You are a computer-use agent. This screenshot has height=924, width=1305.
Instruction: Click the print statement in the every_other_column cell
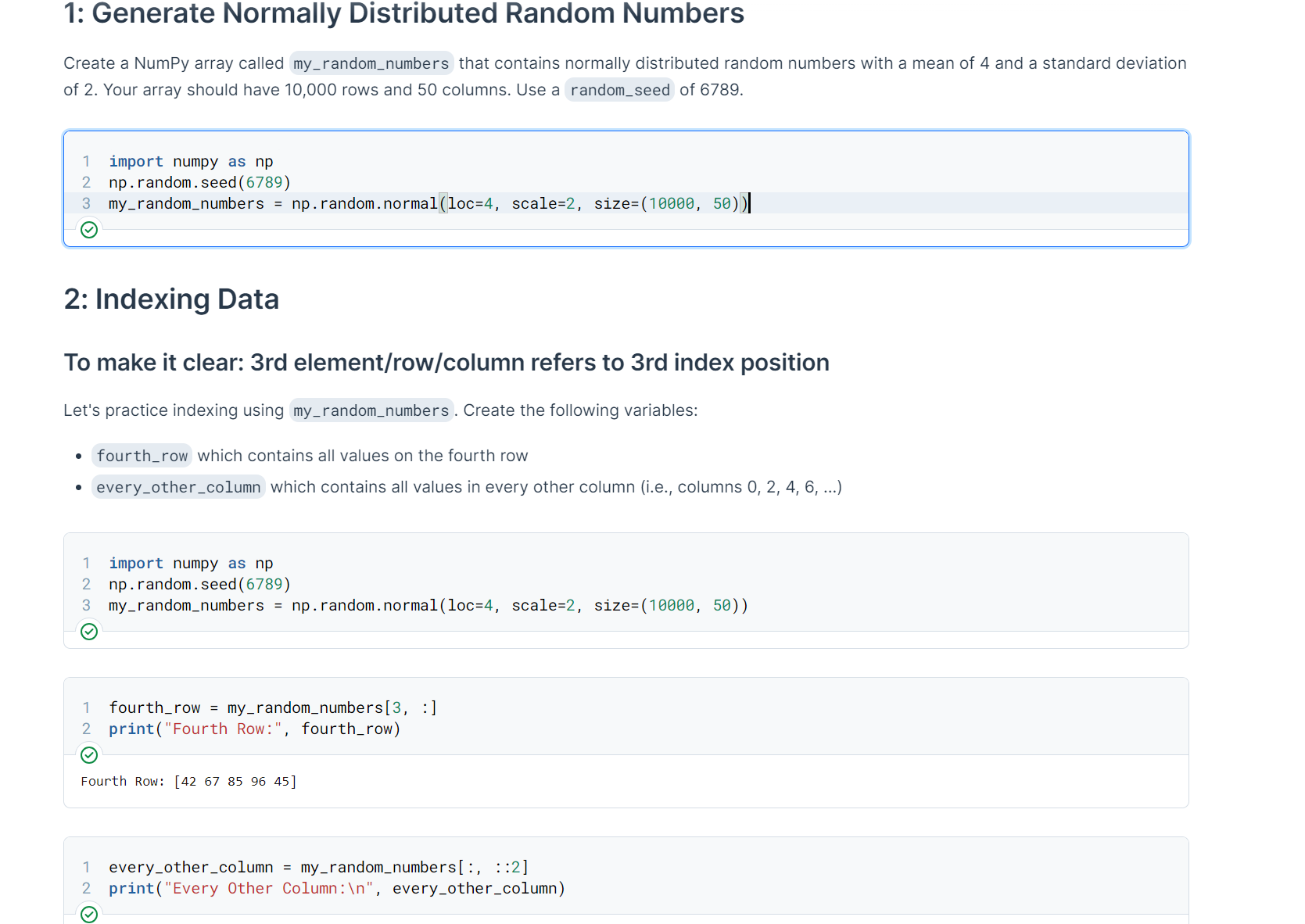pyautogui.click(x=336, y=889)
